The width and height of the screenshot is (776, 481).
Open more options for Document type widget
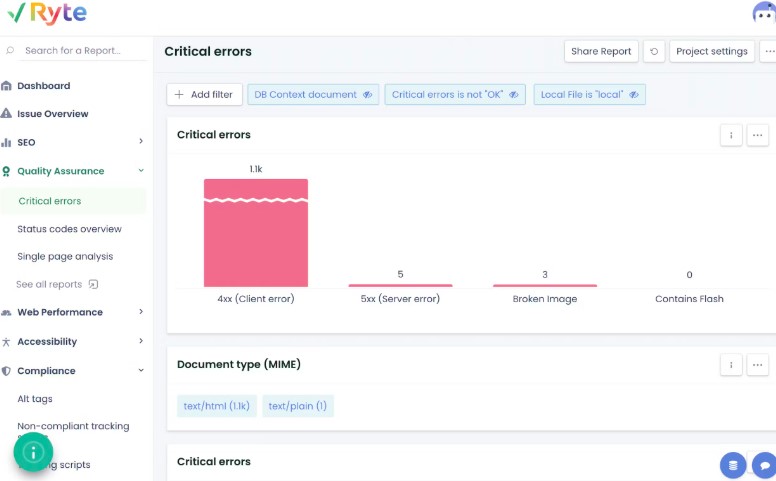pos(758,365)
